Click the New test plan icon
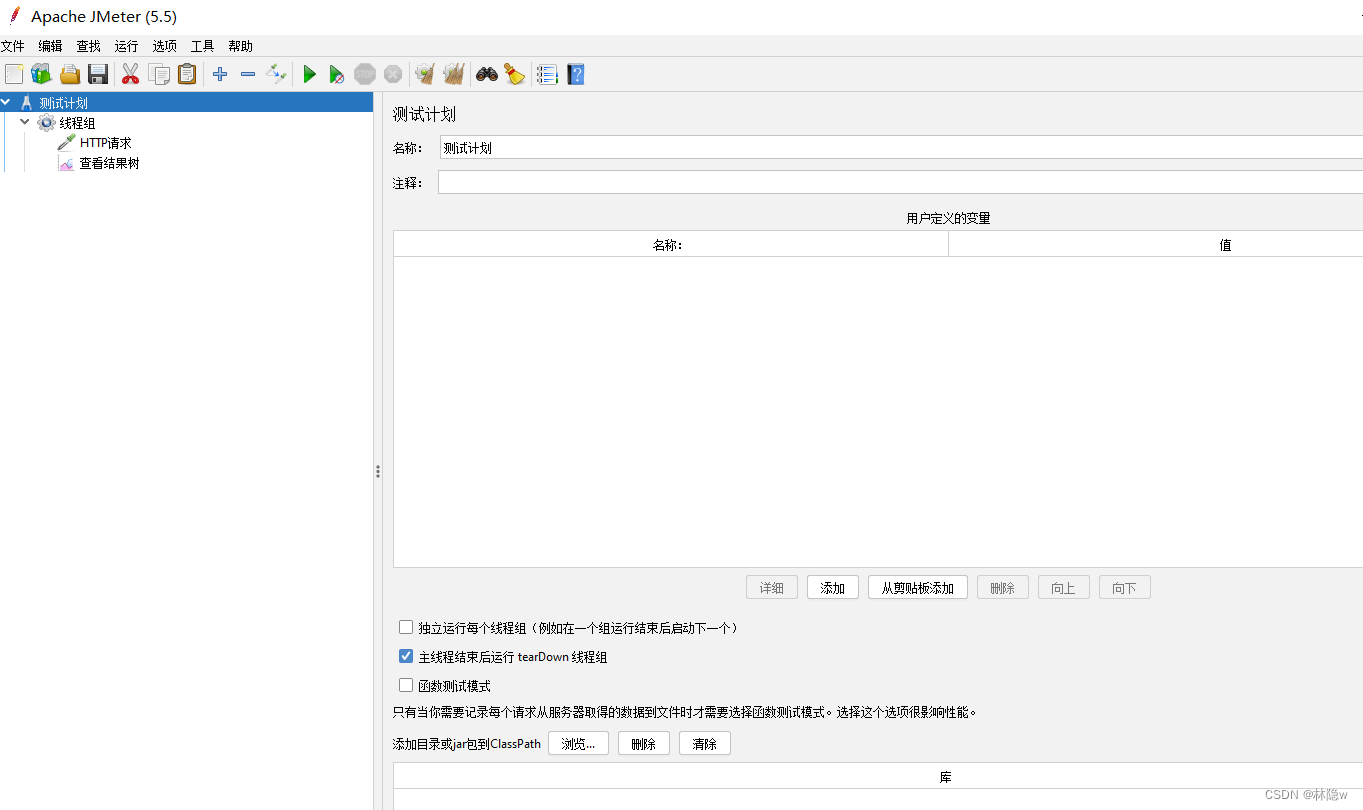This screenshot has height=810, width=1363. [14, 74]
